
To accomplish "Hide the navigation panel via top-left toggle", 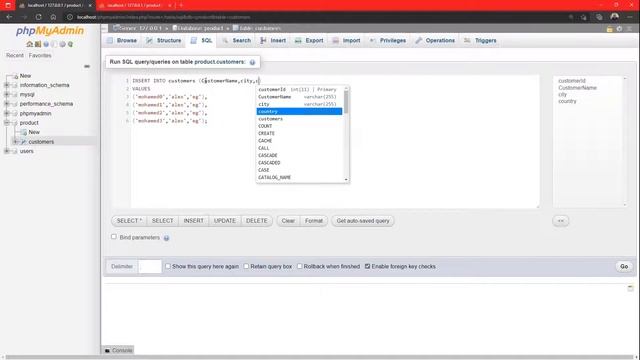I will tap(104, 28).
